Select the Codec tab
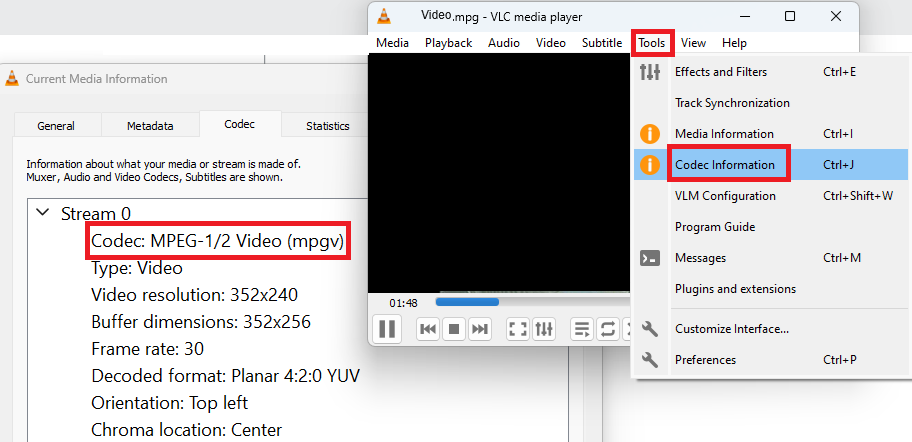The height and width of the screenshot is (442, 912). pyautogui.click(x=240, y=124)
